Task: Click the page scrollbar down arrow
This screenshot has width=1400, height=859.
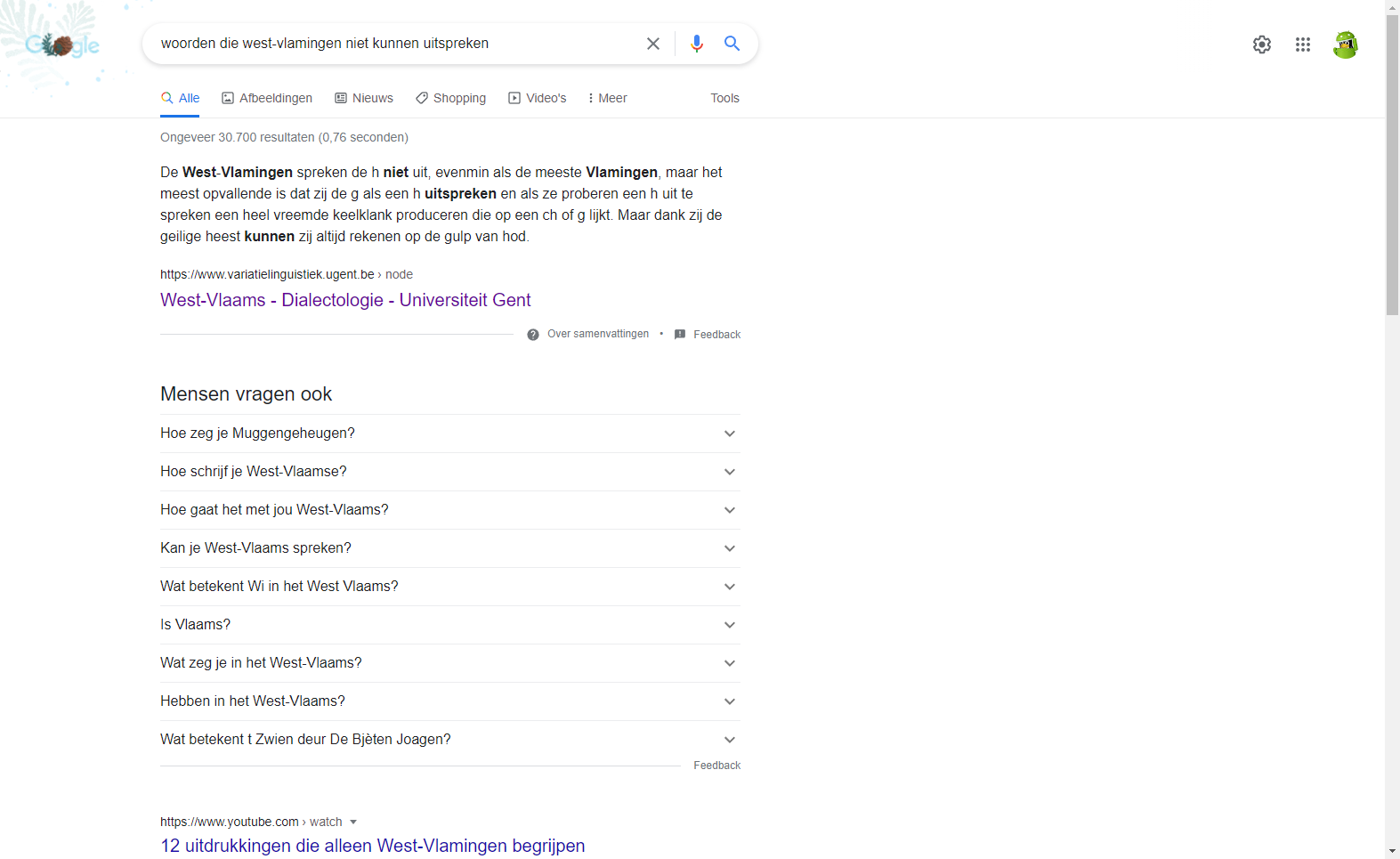Action: click(1392, 852)
